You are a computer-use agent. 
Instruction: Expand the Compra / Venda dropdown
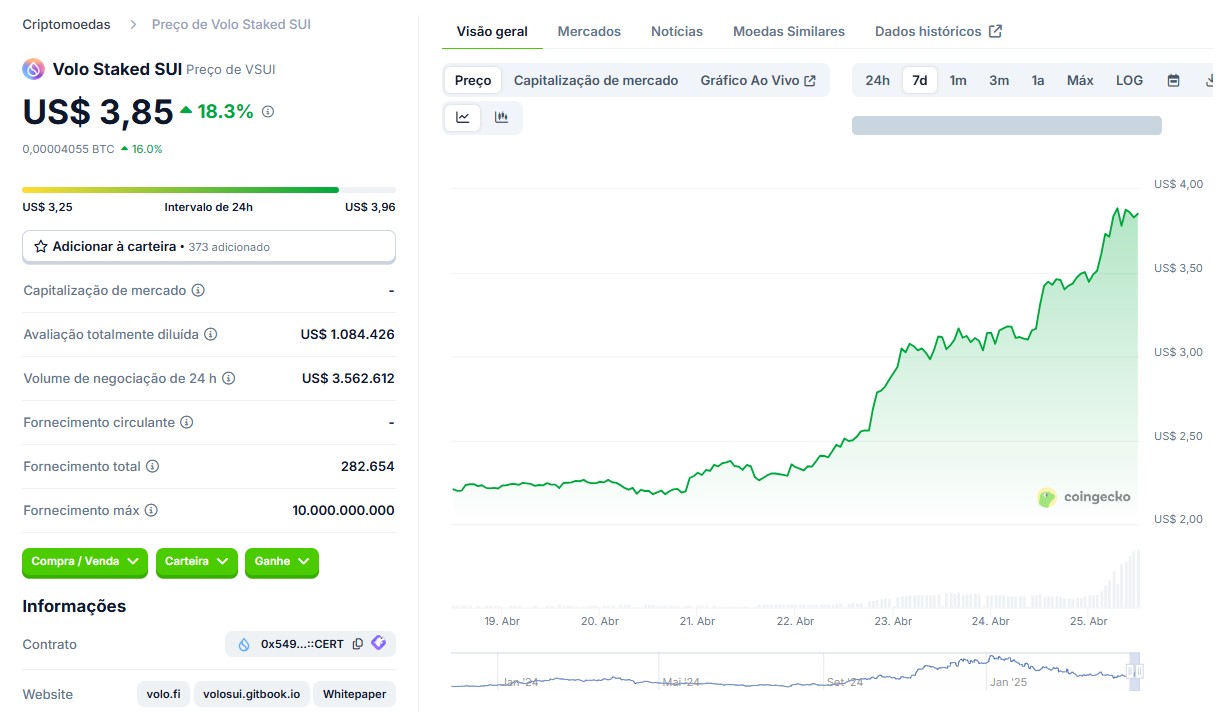pos(85,562)
